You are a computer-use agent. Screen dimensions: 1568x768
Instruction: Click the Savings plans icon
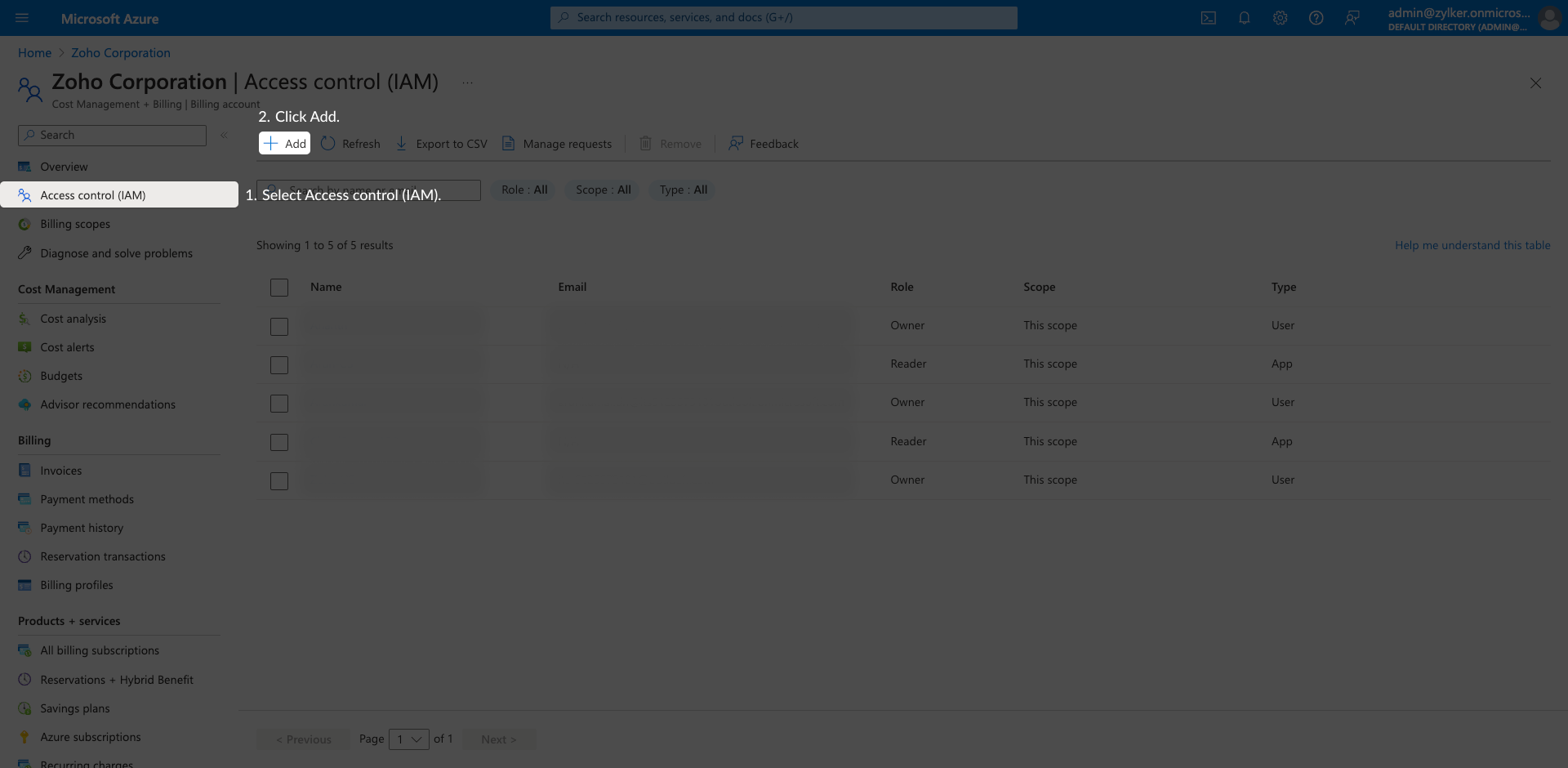pos(24,708)
